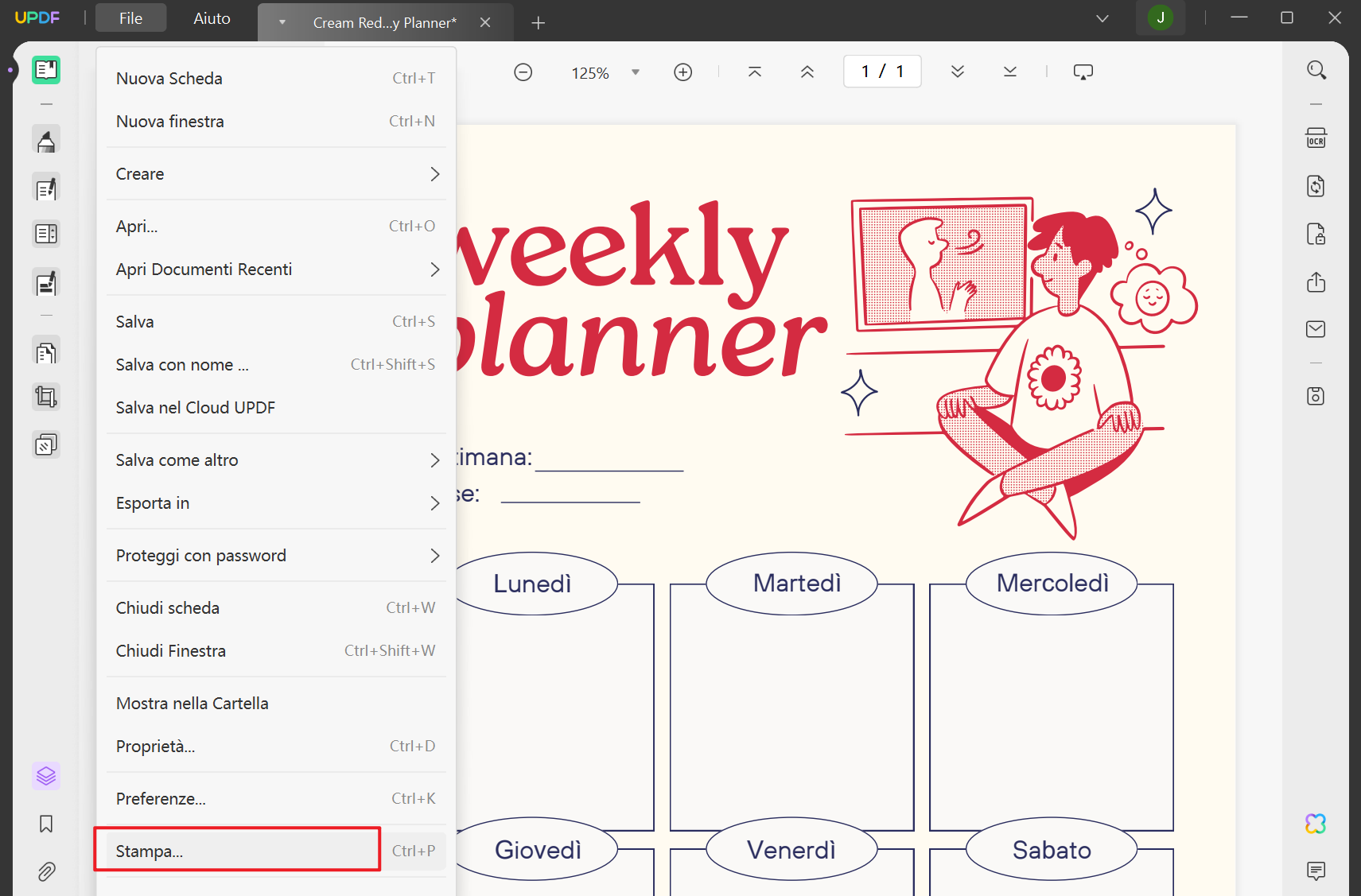Click the Sabato day label

click(x=1052, y=851)
